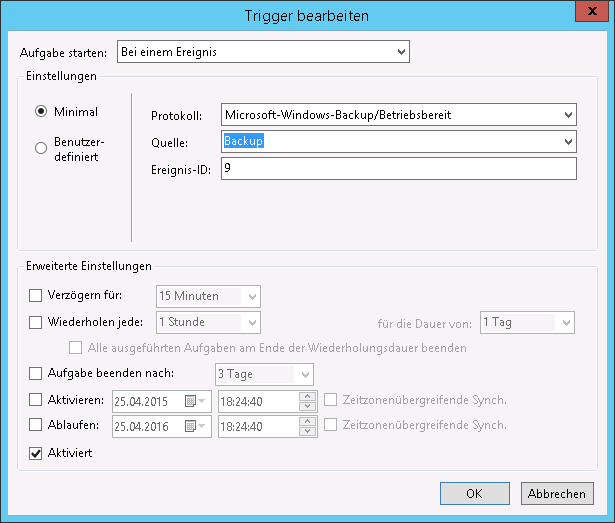The image size is (615, 523).
Task: Enable the Ablaufen expiry checkbox
Action: coord(36,427)
